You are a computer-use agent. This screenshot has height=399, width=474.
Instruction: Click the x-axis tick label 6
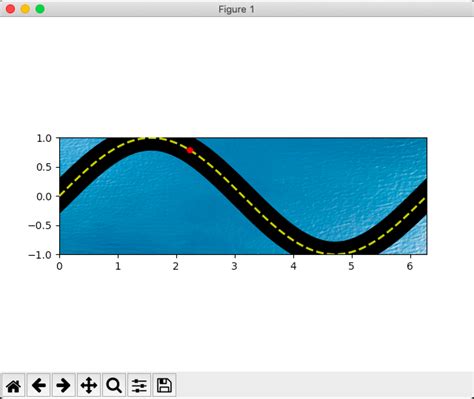click(x=410, y=266)
